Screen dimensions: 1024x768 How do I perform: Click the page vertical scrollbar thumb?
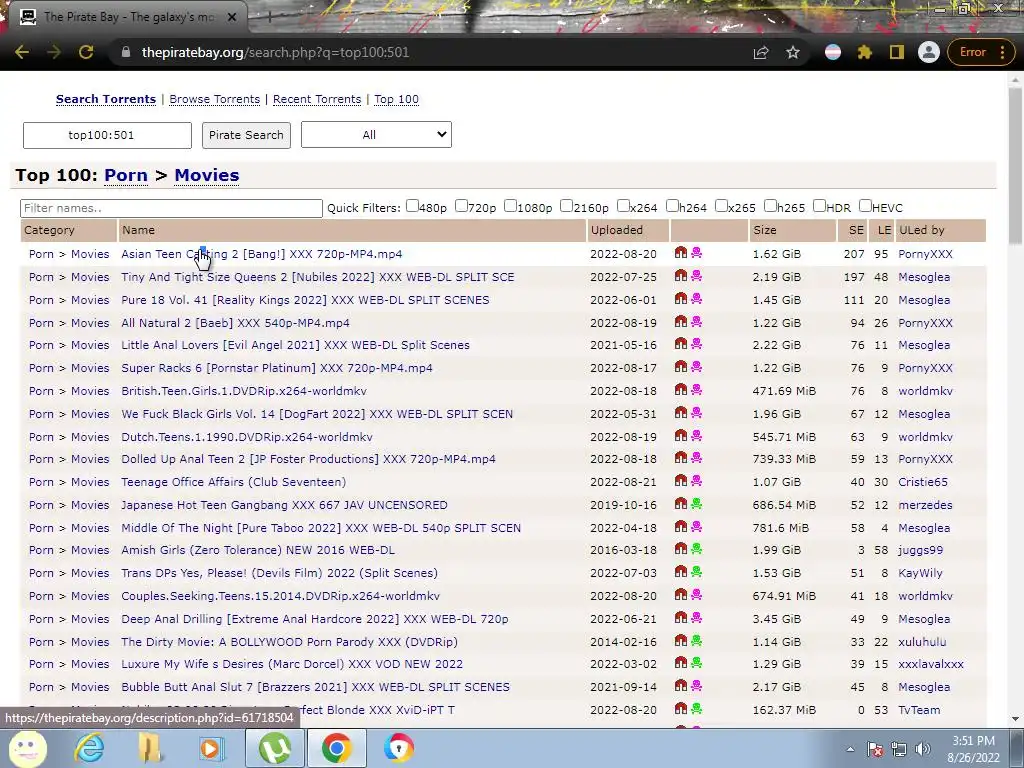[1016, 167]
